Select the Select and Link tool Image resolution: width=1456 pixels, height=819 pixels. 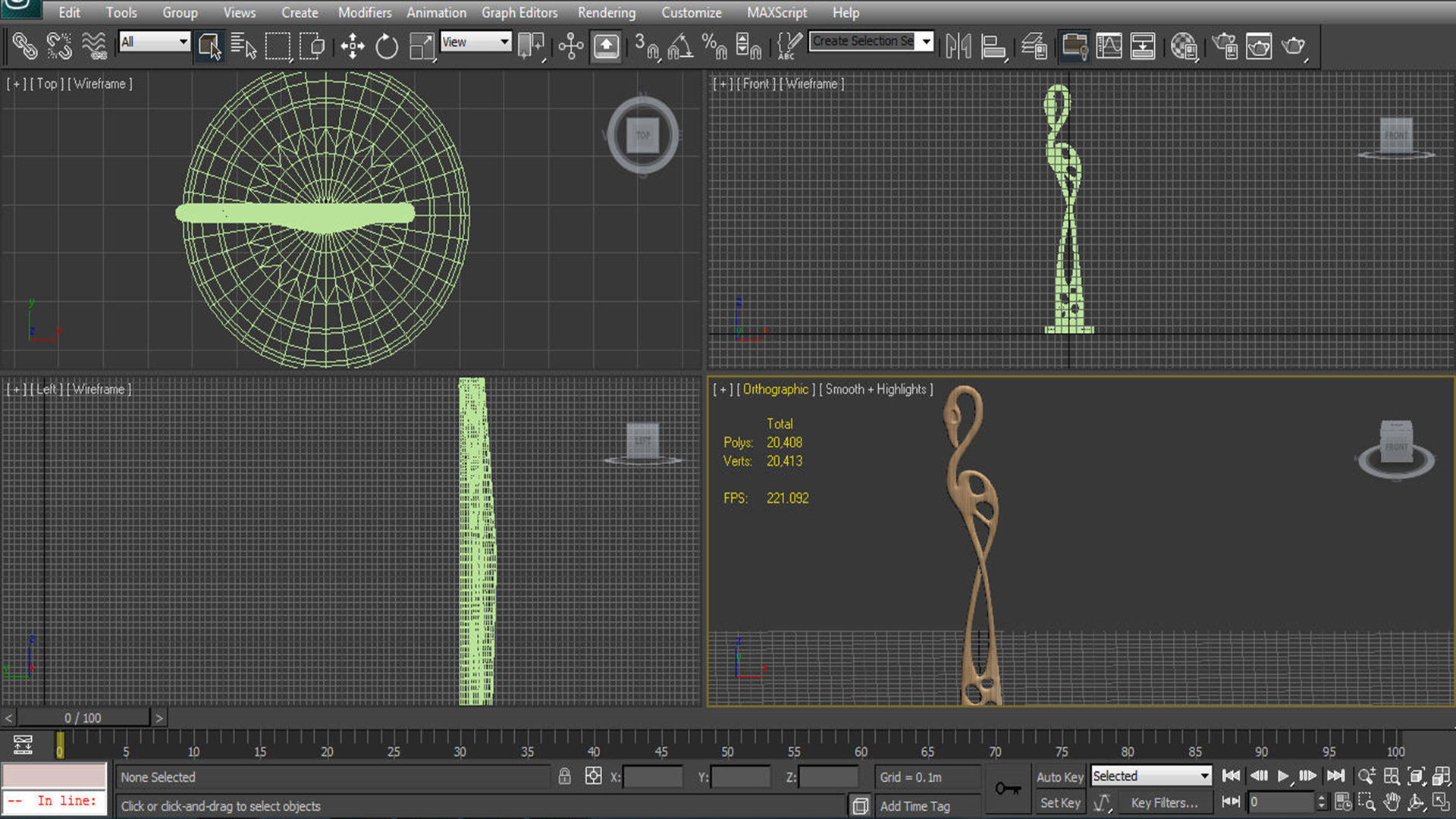point(24,45)
